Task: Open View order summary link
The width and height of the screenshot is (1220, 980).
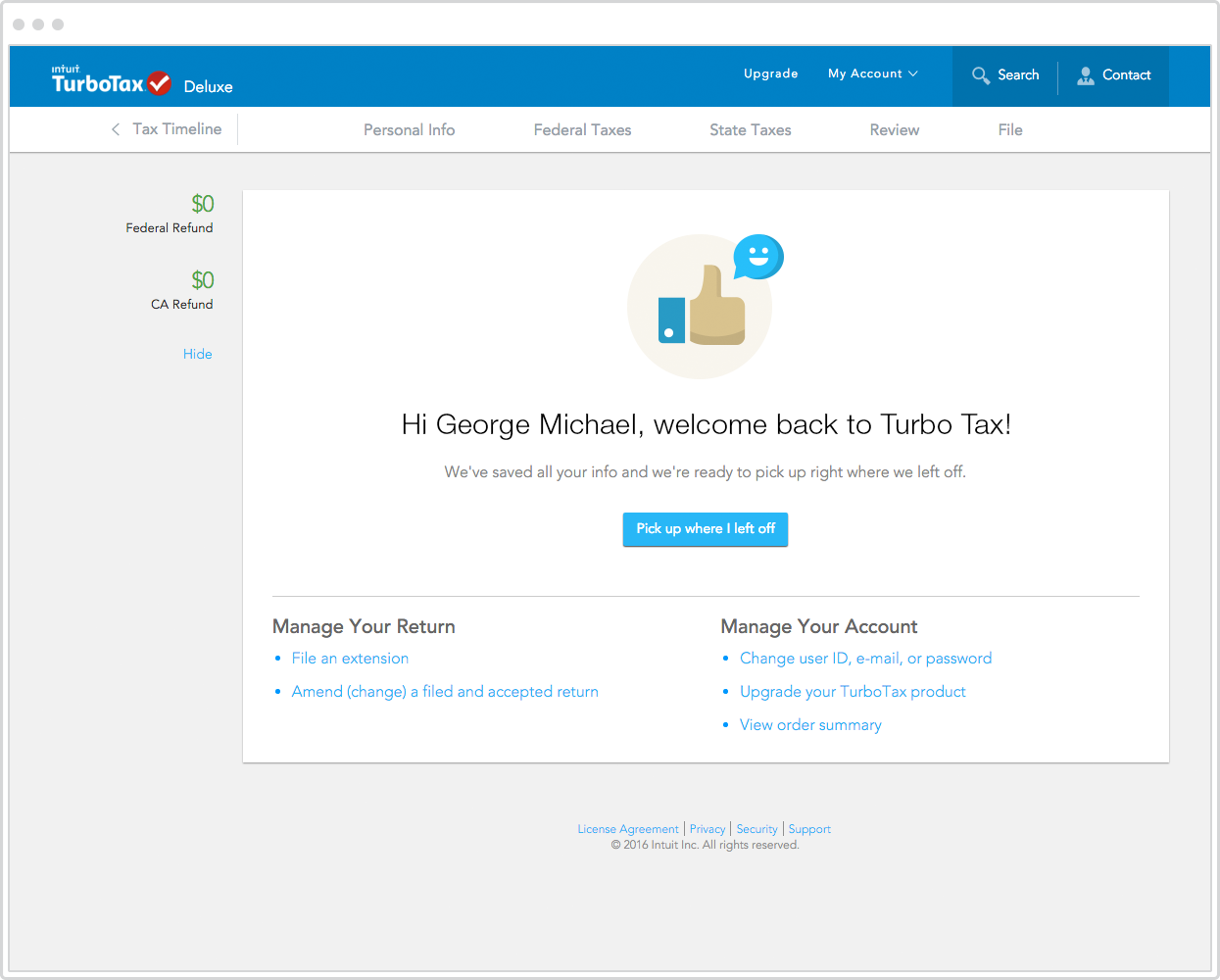Action: coord(810,725)
